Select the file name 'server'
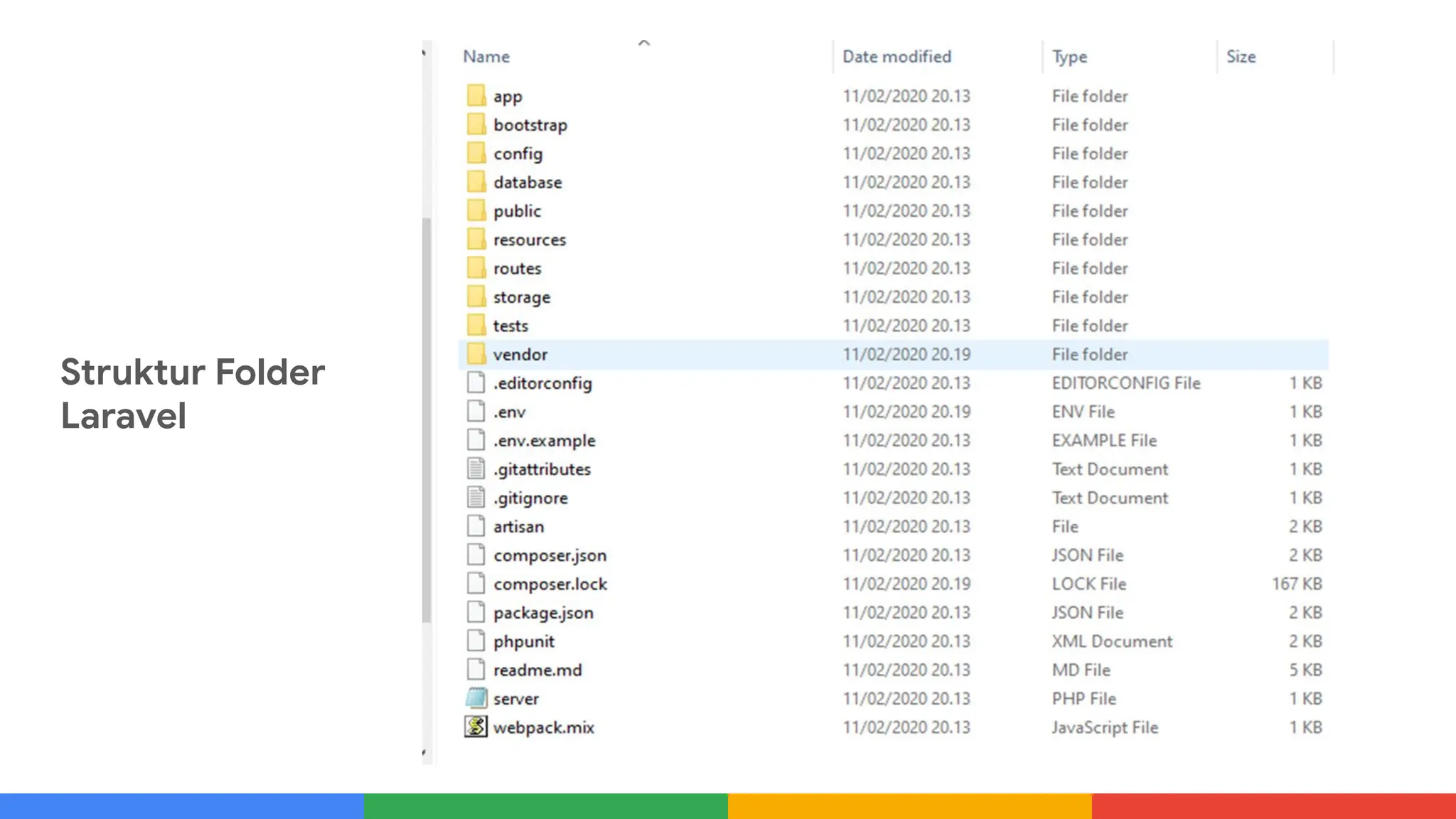1456x819 pixels. pyautogui.click(x=516, y=699)
